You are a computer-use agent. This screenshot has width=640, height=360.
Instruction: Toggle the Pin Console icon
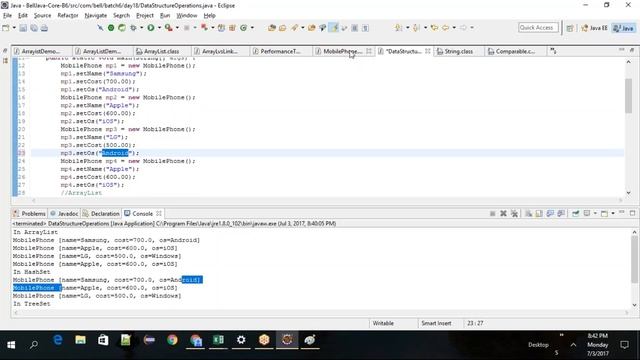coord(576,213)
